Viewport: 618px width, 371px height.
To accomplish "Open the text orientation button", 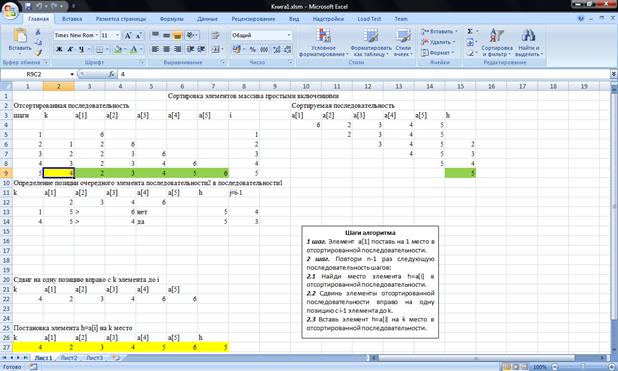I will click(192, 35).
